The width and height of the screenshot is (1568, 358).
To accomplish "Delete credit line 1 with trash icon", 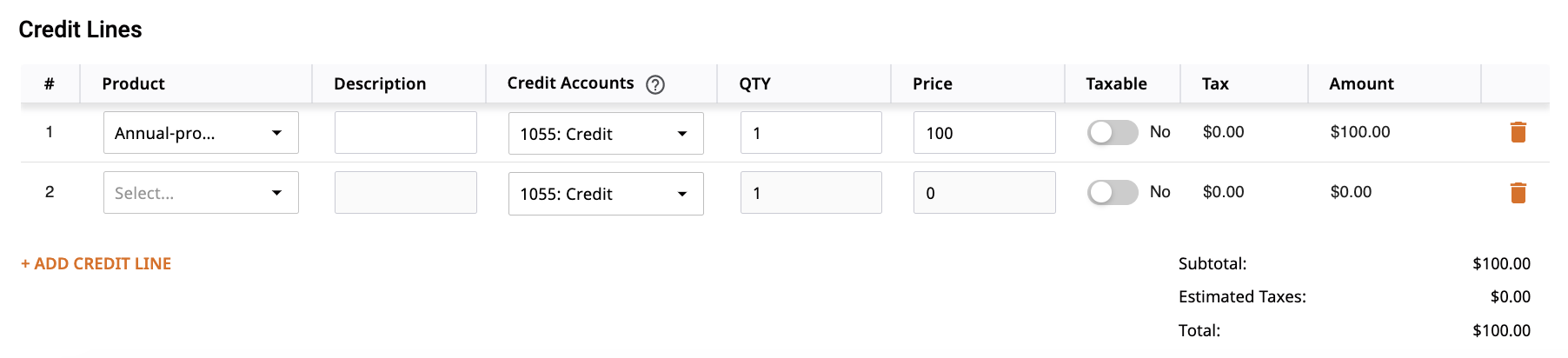I will 1518,132.
